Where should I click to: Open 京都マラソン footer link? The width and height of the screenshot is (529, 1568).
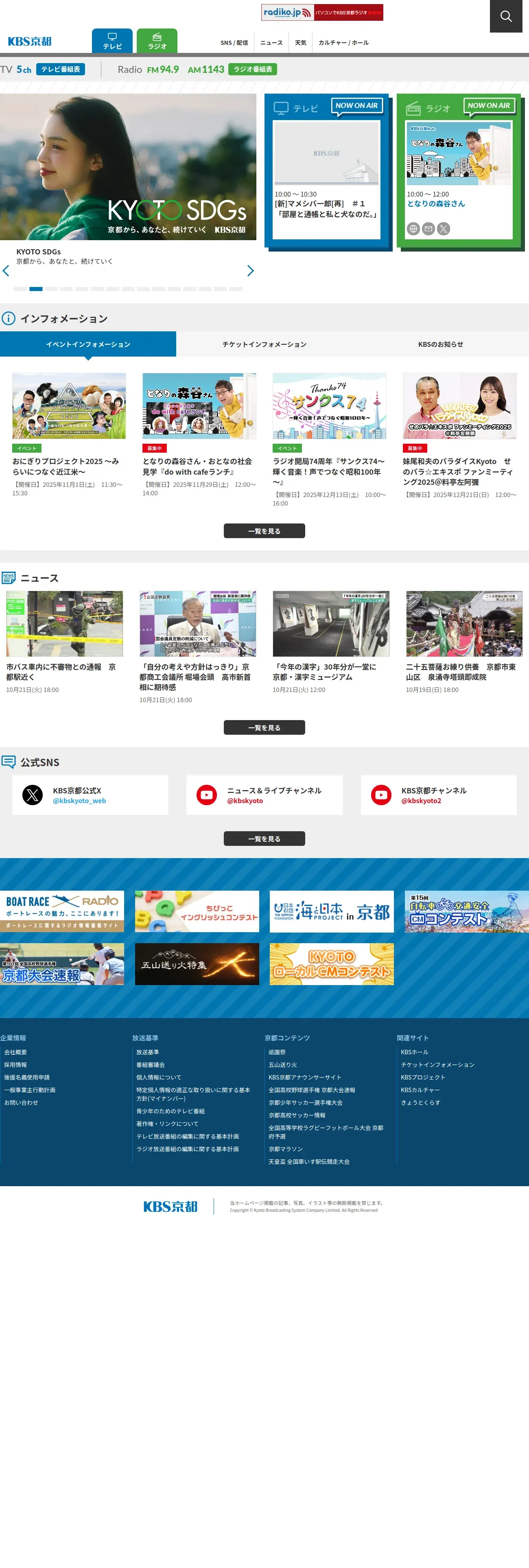[x=286, y=1149]
